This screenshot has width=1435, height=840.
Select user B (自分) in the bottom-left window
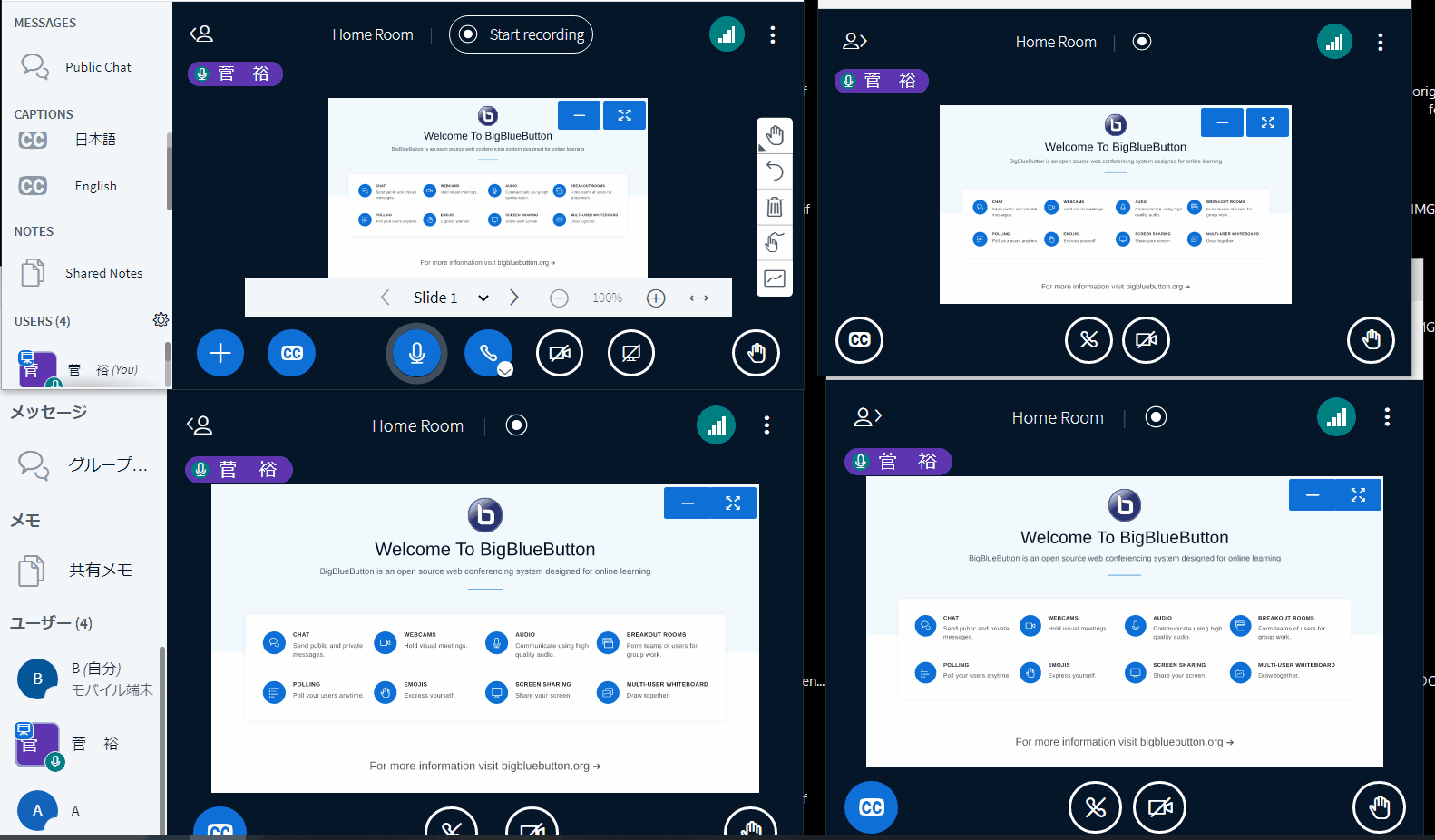click(83, 679)
